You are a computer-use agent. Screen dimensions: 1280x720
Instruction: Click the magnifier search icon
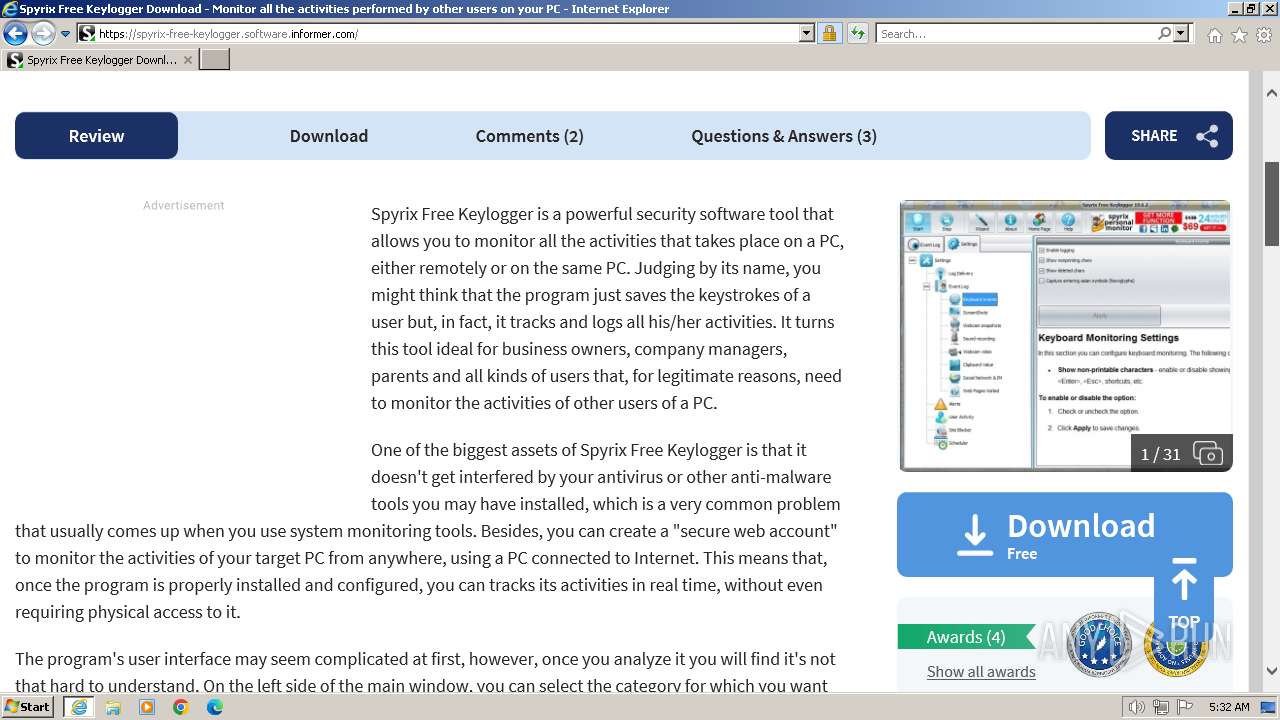pyautogui.click(x=1164, y=33)
